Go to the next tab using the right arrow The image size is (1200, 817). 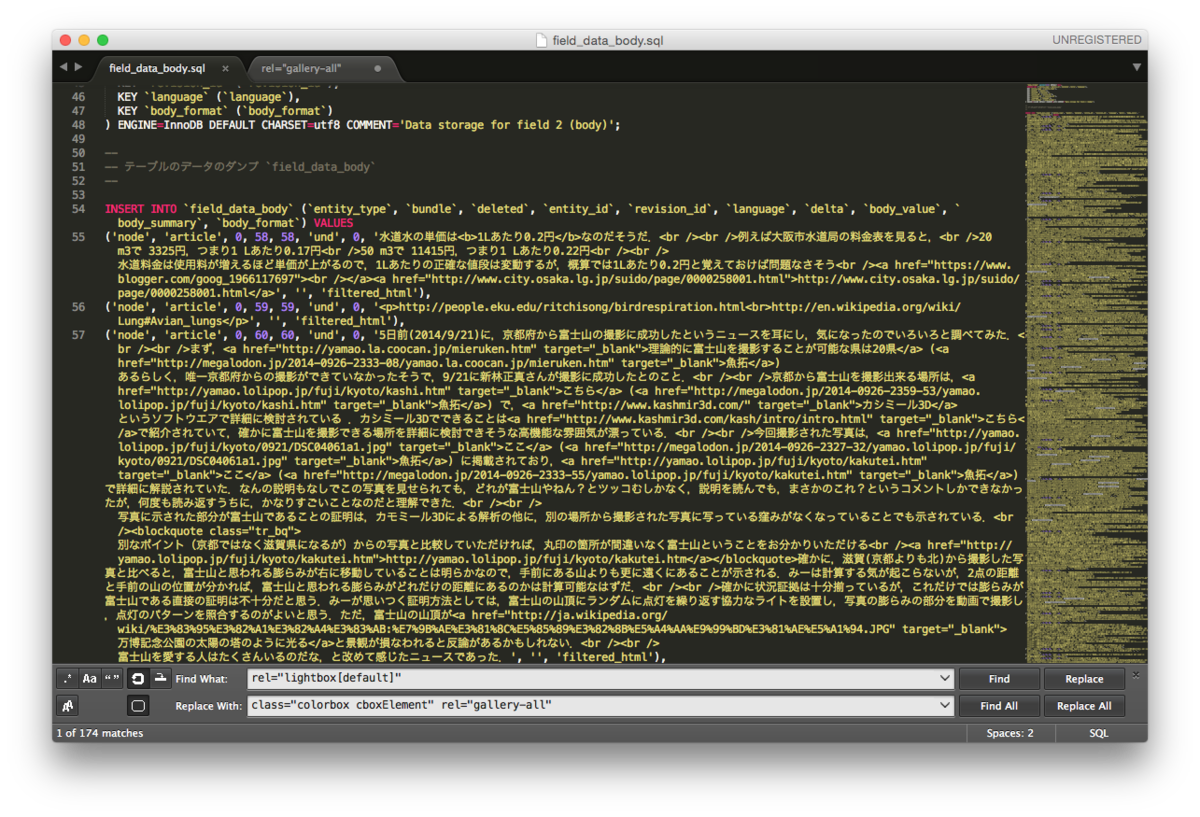(78, 67)
